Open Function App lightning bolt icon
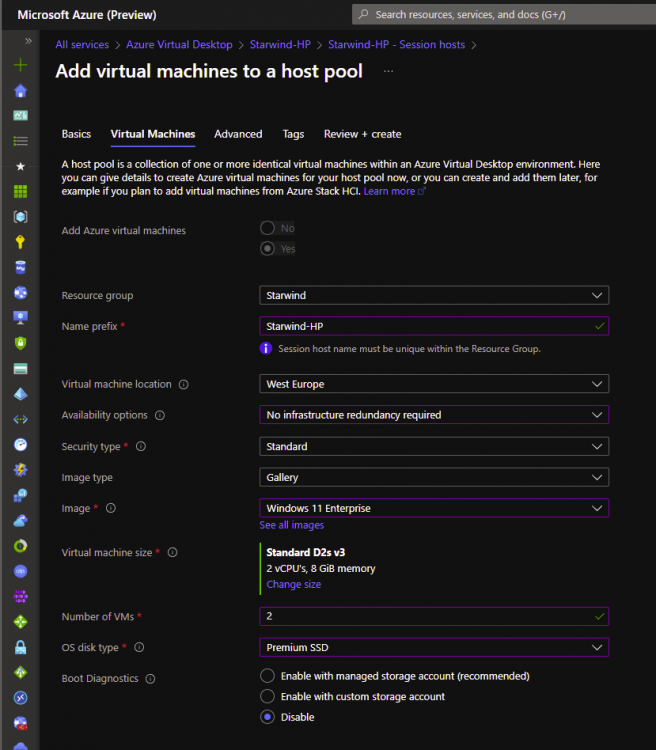Screen dimensions: 656x750 coord(21,470)
